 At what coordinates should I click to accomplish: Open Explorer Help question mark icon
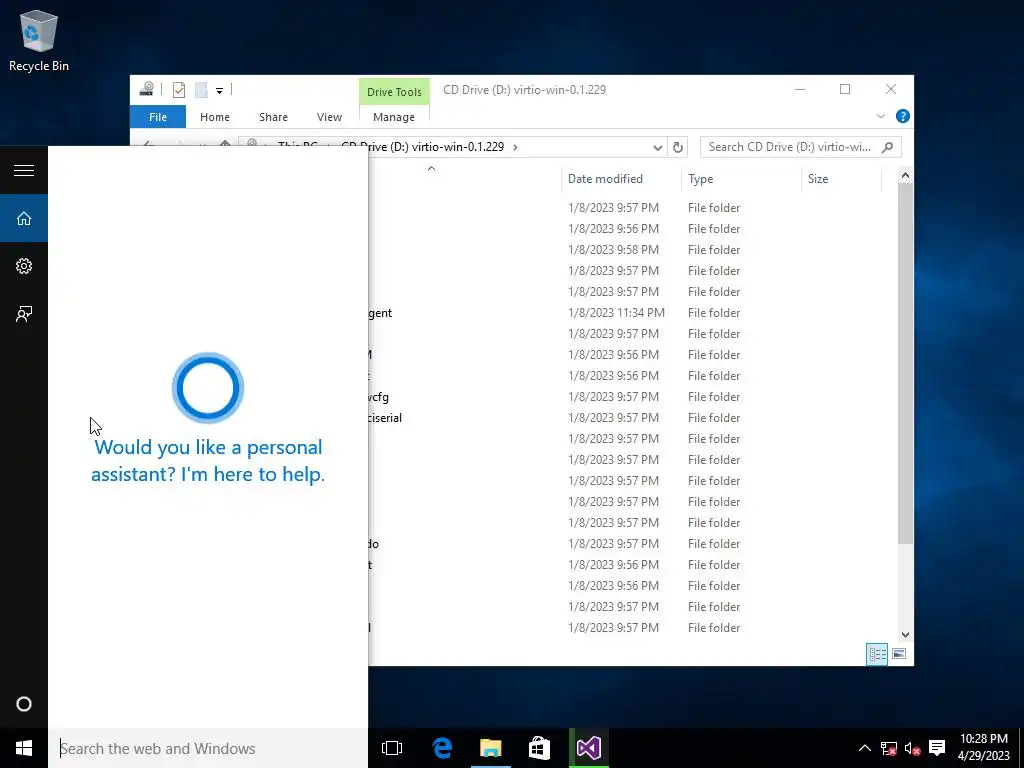(903, 116)
